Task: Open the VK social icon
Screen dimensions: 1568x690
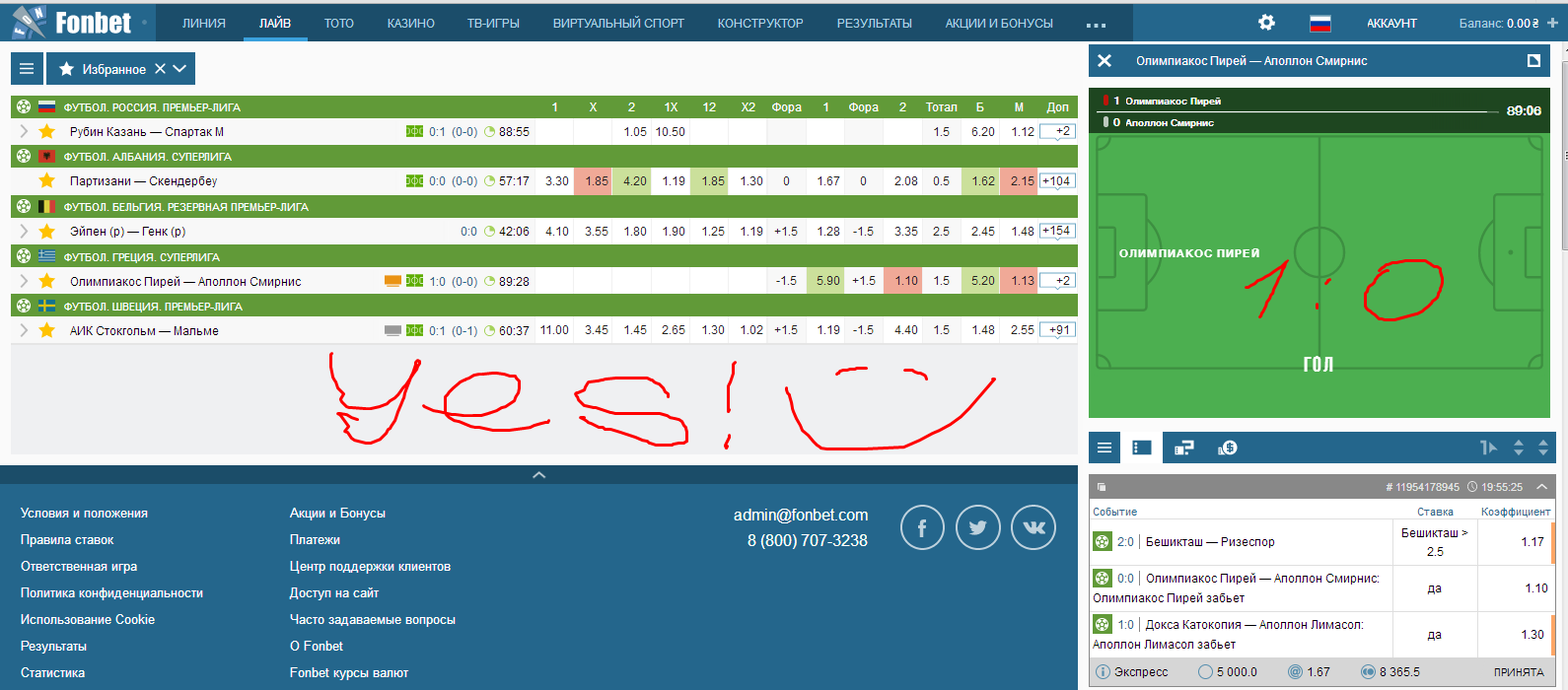Action: (x=1033, y=527)
